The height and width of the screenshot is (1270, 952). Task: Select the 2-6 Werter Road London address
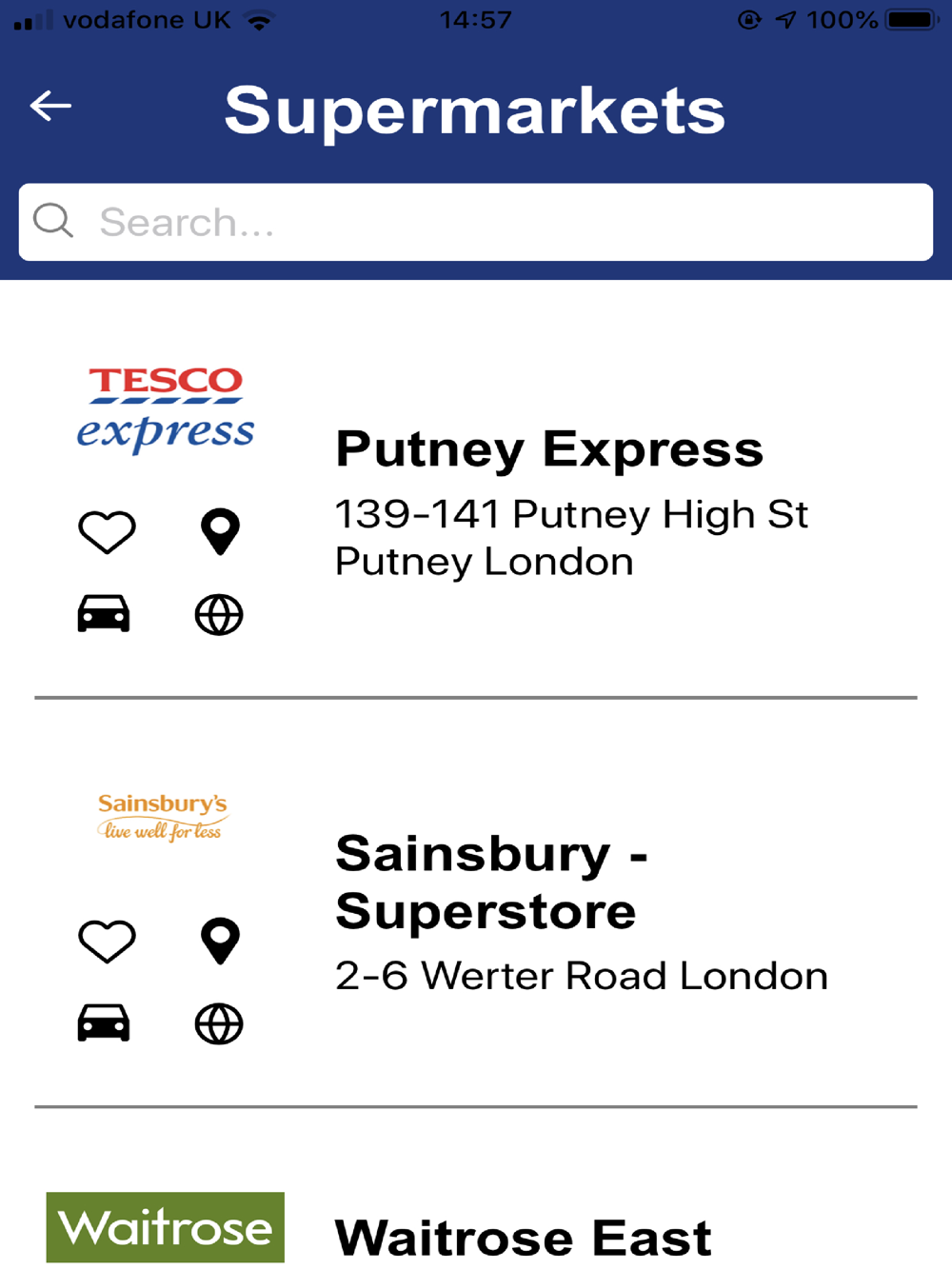tap(582, 976)
